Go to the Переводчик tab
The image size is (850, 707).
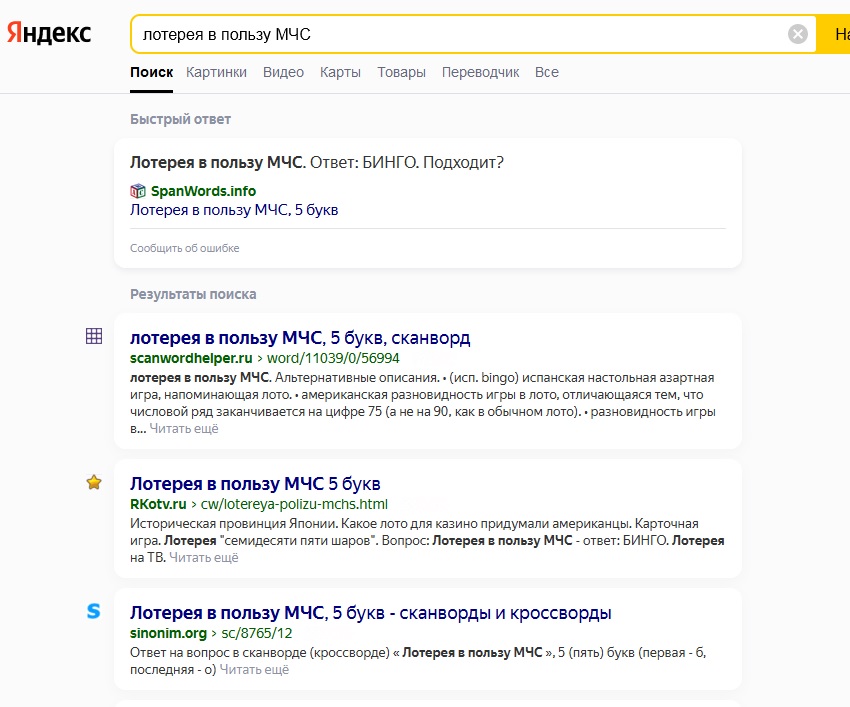click(480, 72)
